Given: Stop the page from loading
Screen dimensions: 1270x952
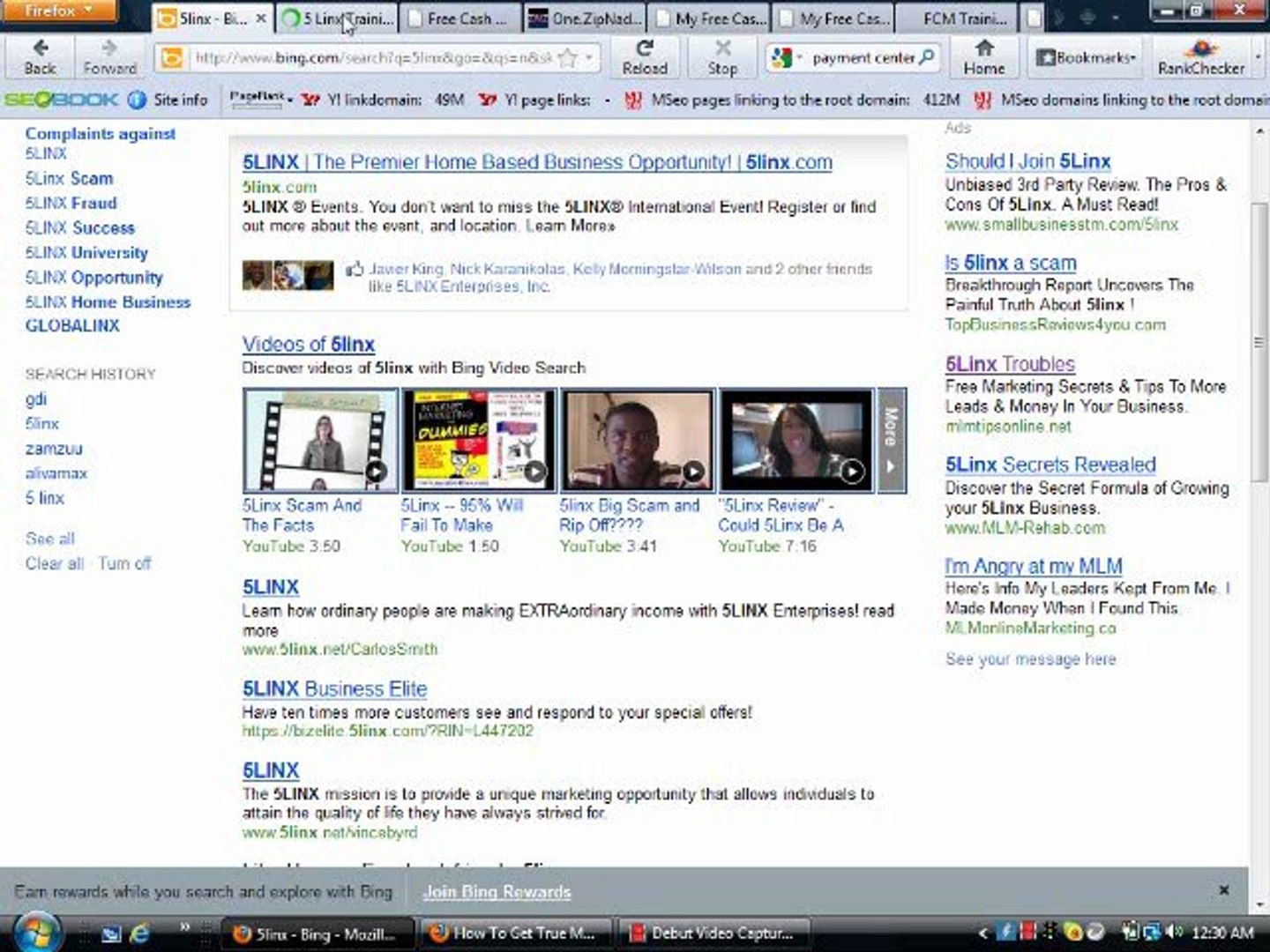Looking at the screenshot, I should 722,57.
